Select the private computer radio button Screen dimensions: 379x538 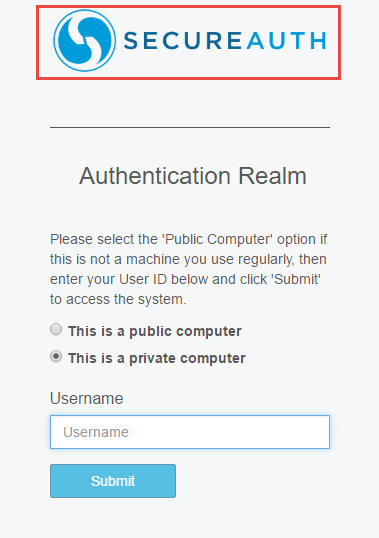click(56, 356)
